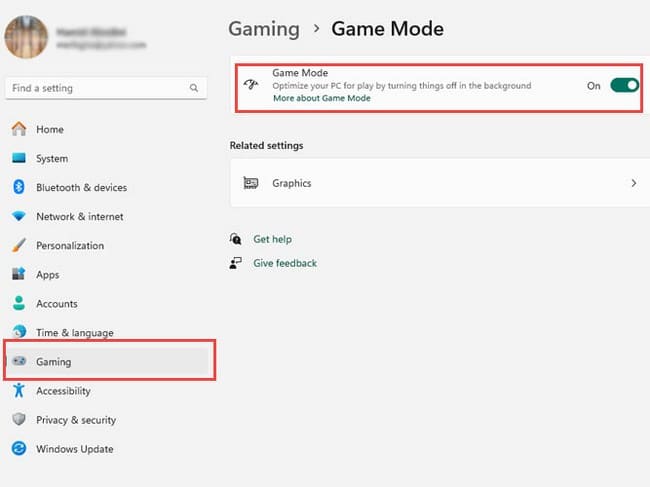The height and width of the screenshot is (487, 650).
Task: Expand the Graphics chevron arrow
Action: coord(633,184)
